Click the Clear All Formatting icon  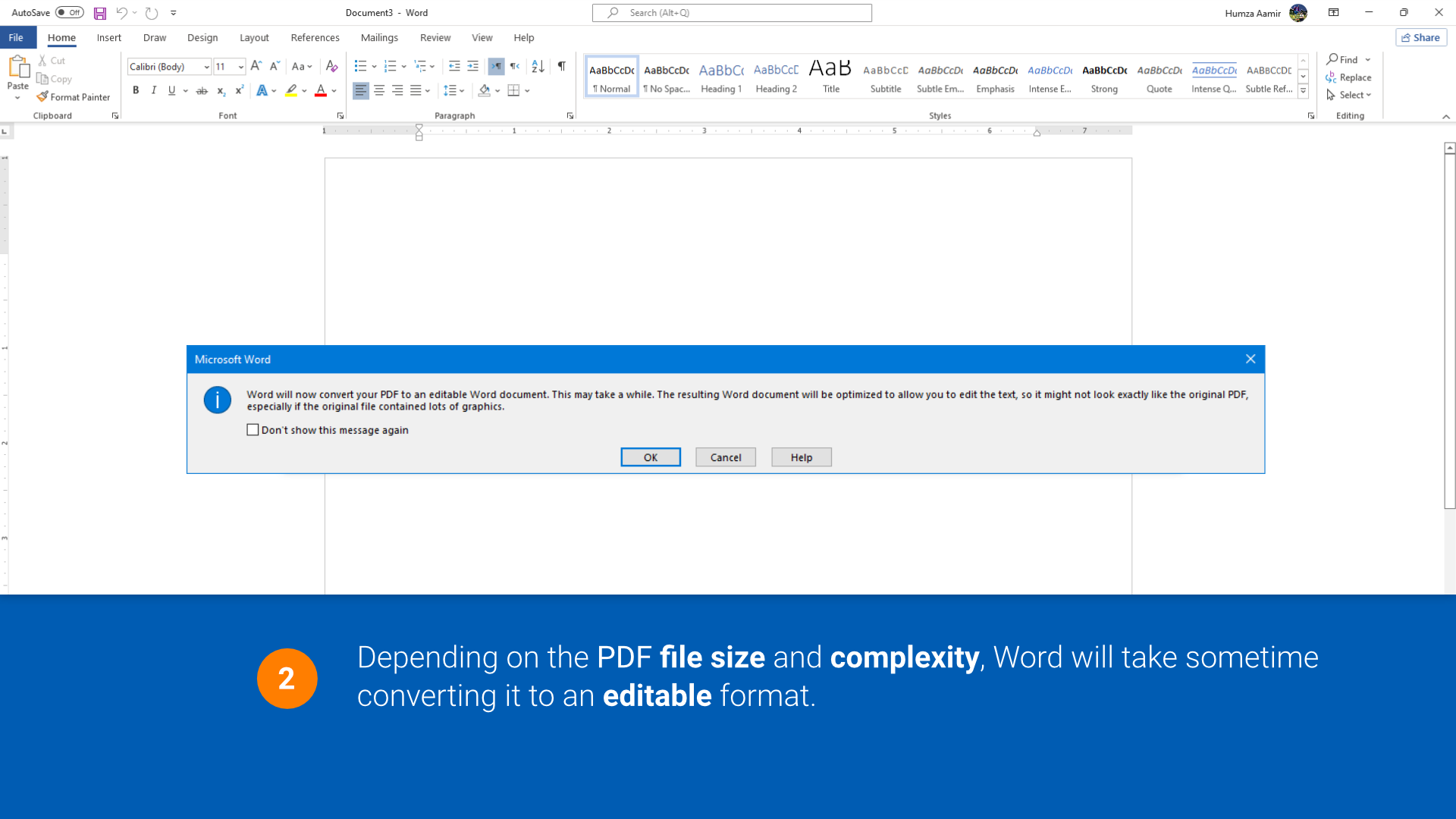[x=331, y=66]
